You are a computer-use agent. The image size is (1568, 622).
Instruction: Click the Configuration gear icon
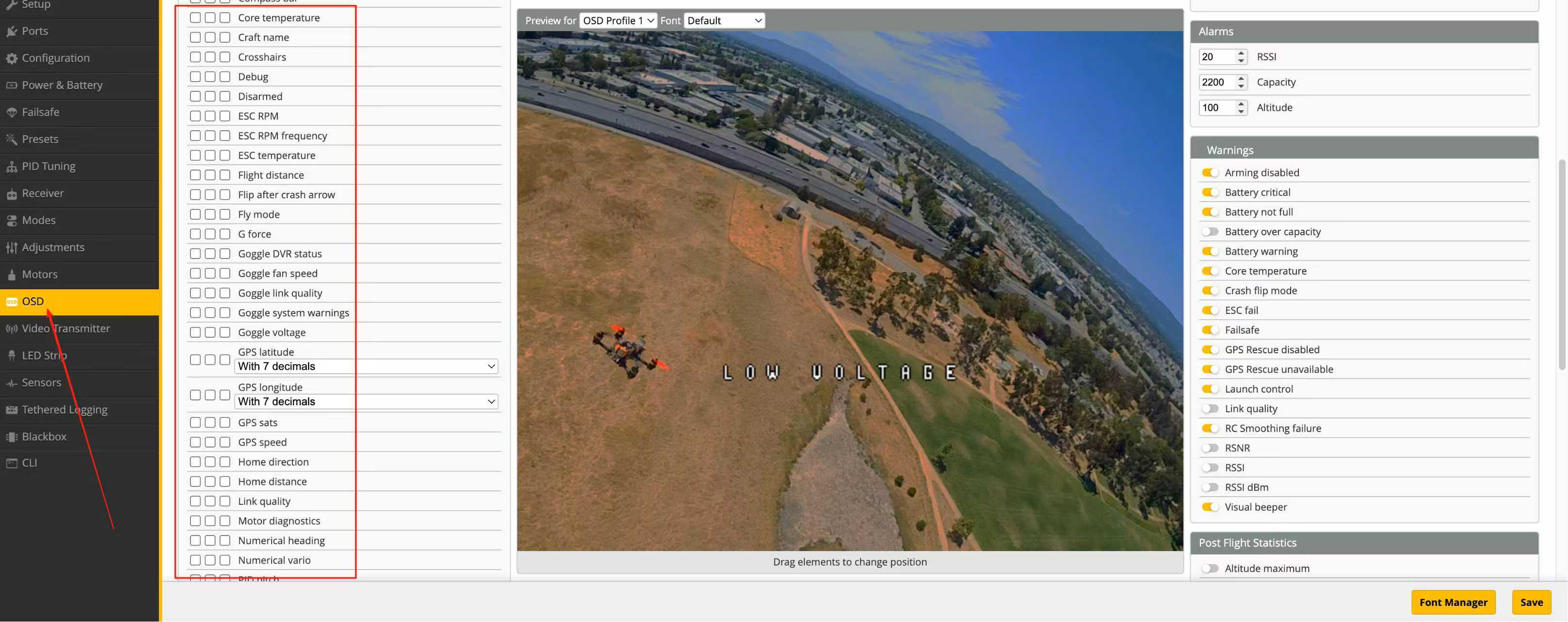click(12, 58)
